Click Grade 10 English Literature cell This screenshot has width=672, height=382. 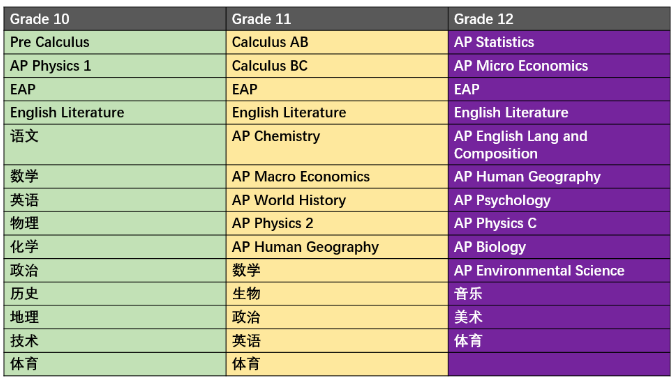click(115, 113)
